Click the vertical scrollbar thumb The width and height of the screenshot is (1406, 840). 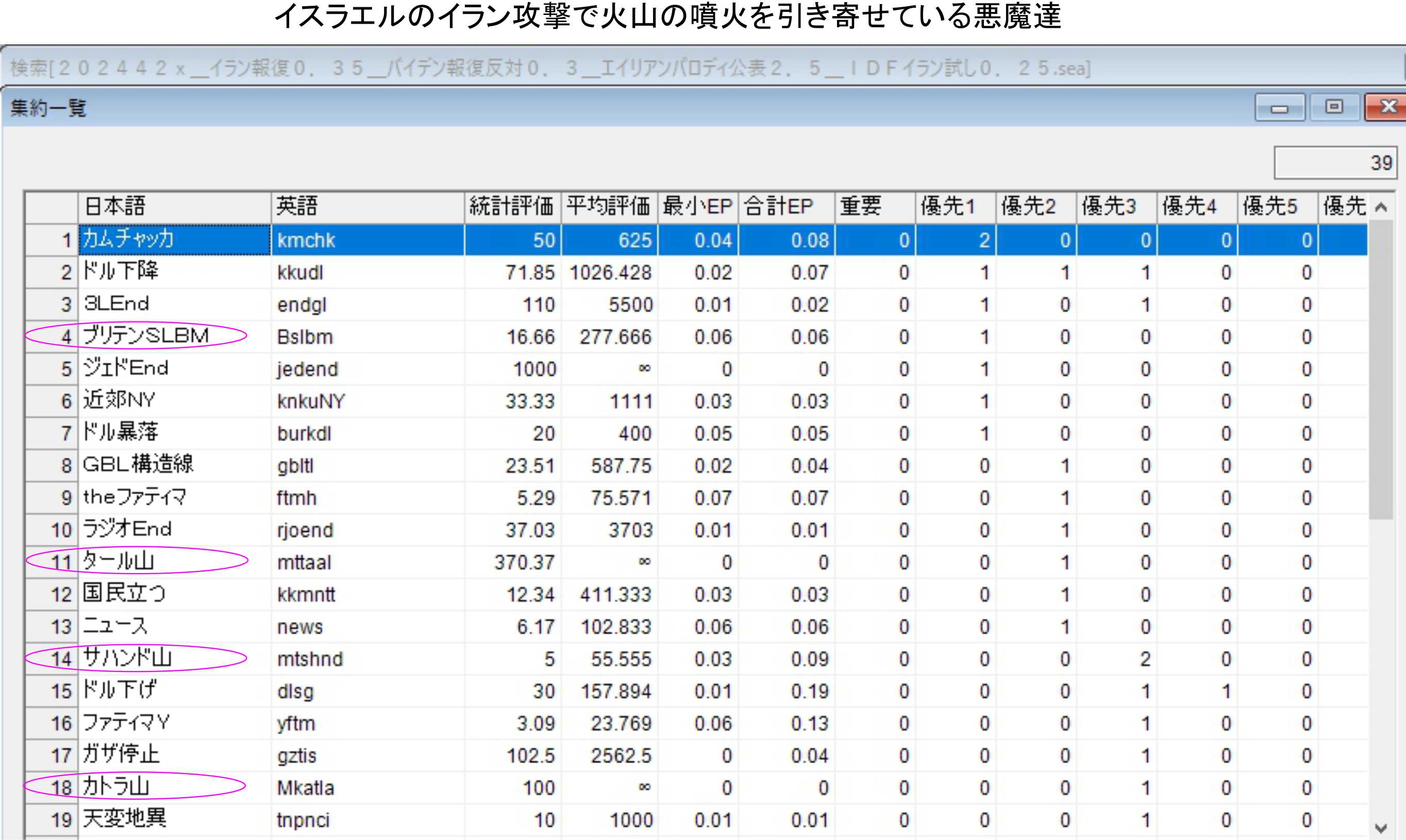1381,369
